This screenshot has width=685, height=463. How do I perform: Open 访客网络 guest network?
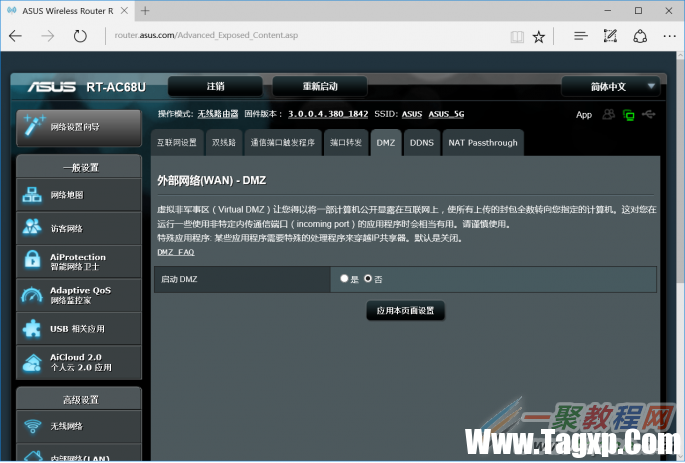coord(79,228)
